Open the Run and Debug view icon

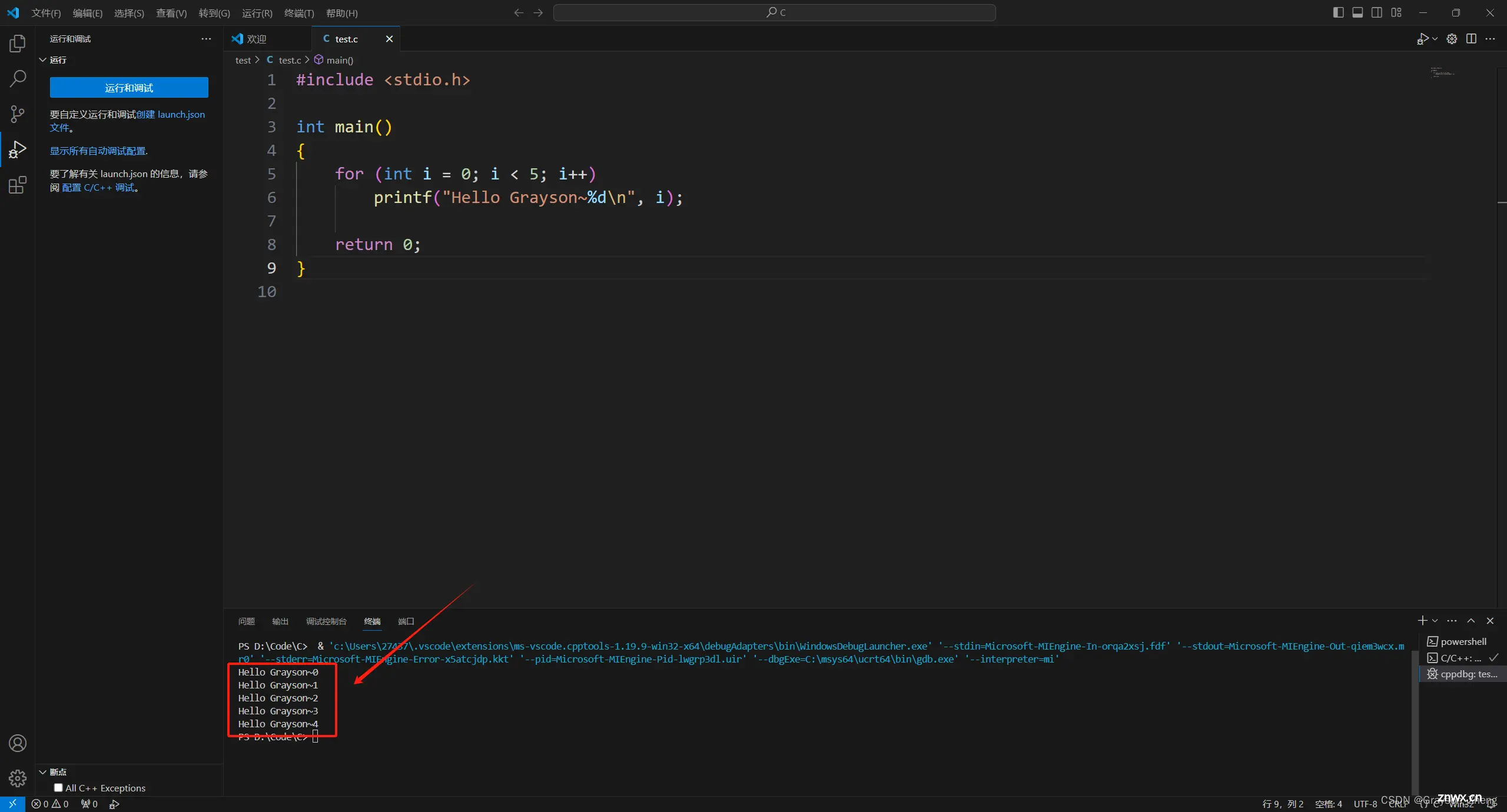[18, 149]
